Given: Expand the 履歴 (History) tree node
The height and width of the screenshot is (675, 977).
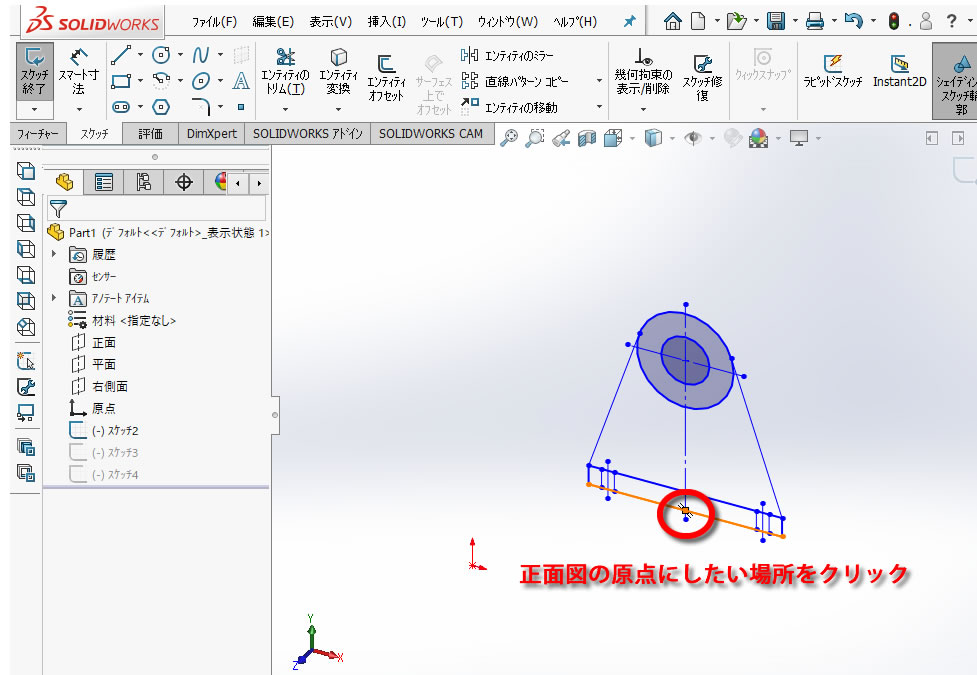Looking at the screenshot, I should [x=54, y=254].
